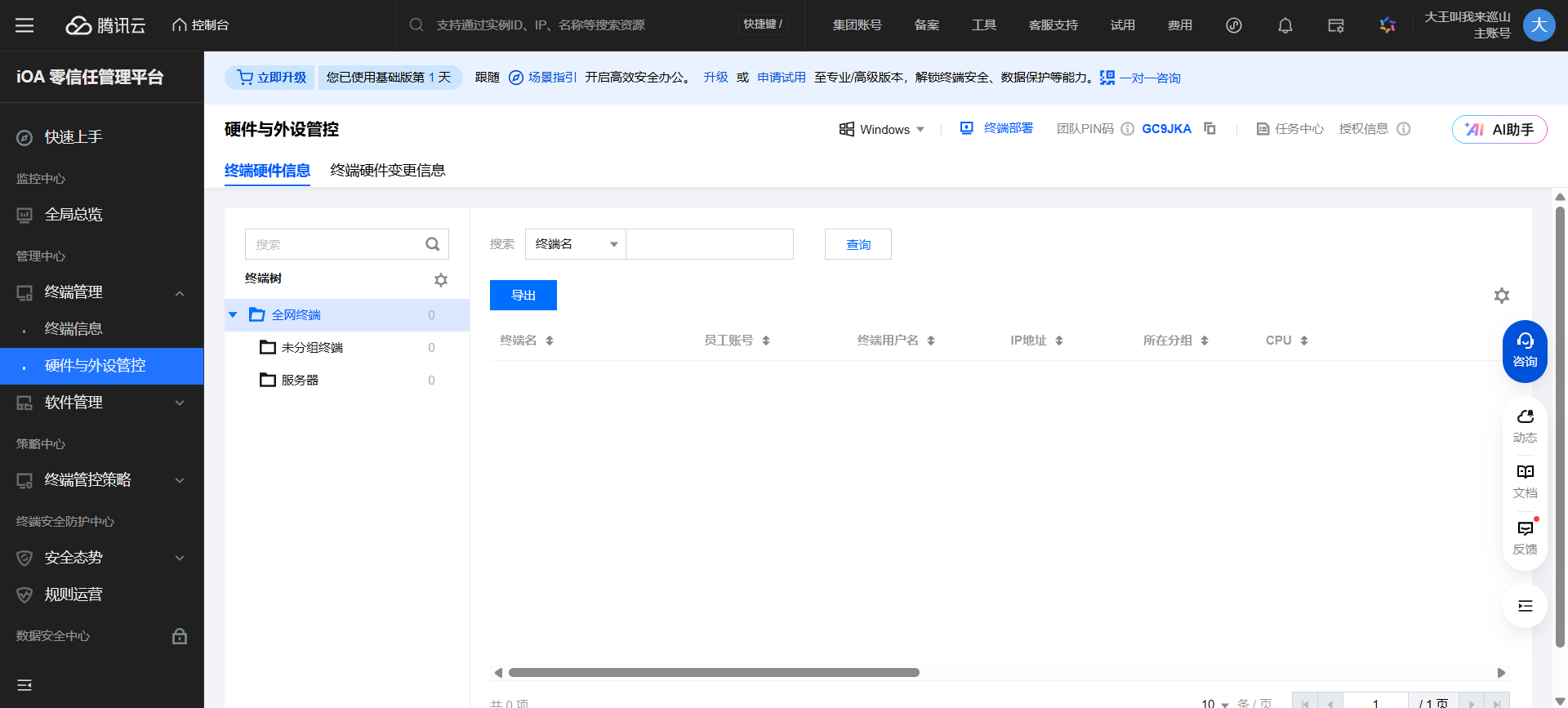Click info icon next to 授权信息

tap(1403, 129)
